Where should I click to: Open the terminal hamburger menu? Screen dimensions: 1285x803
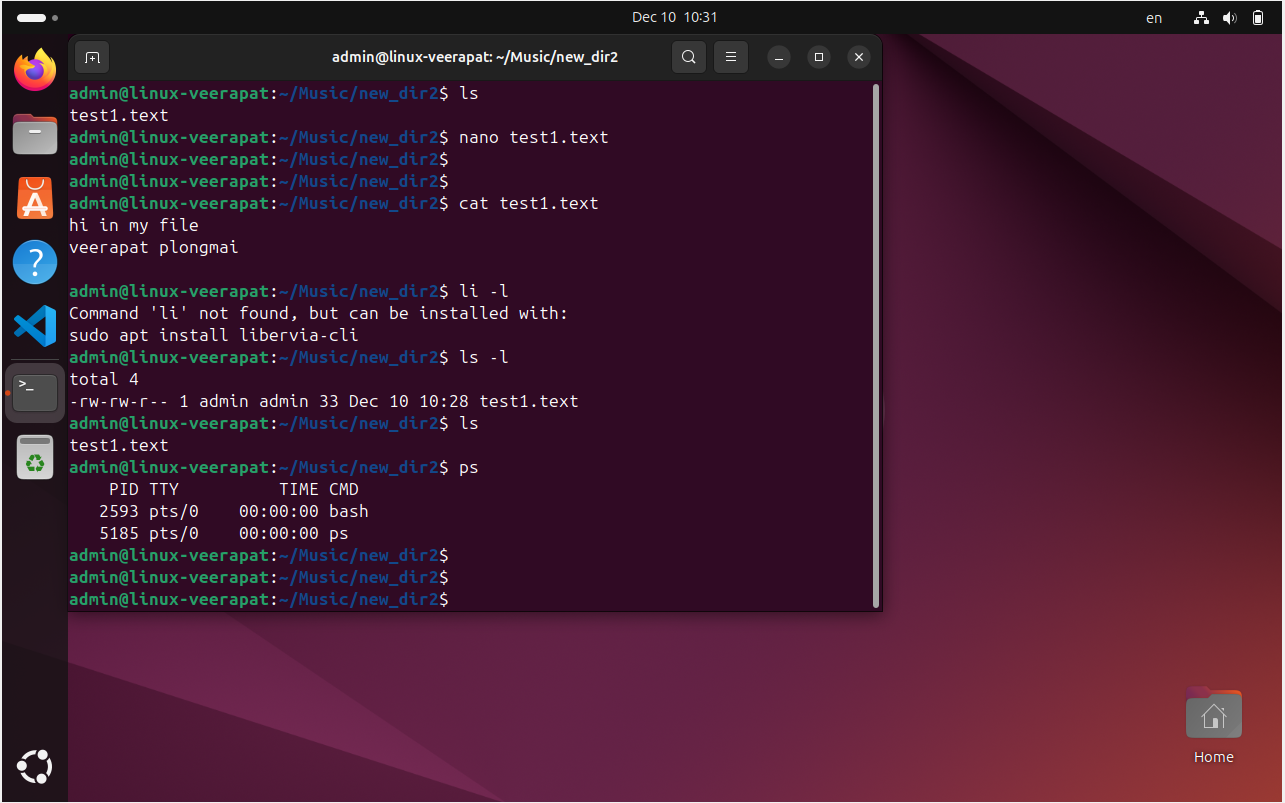(731, 57)
